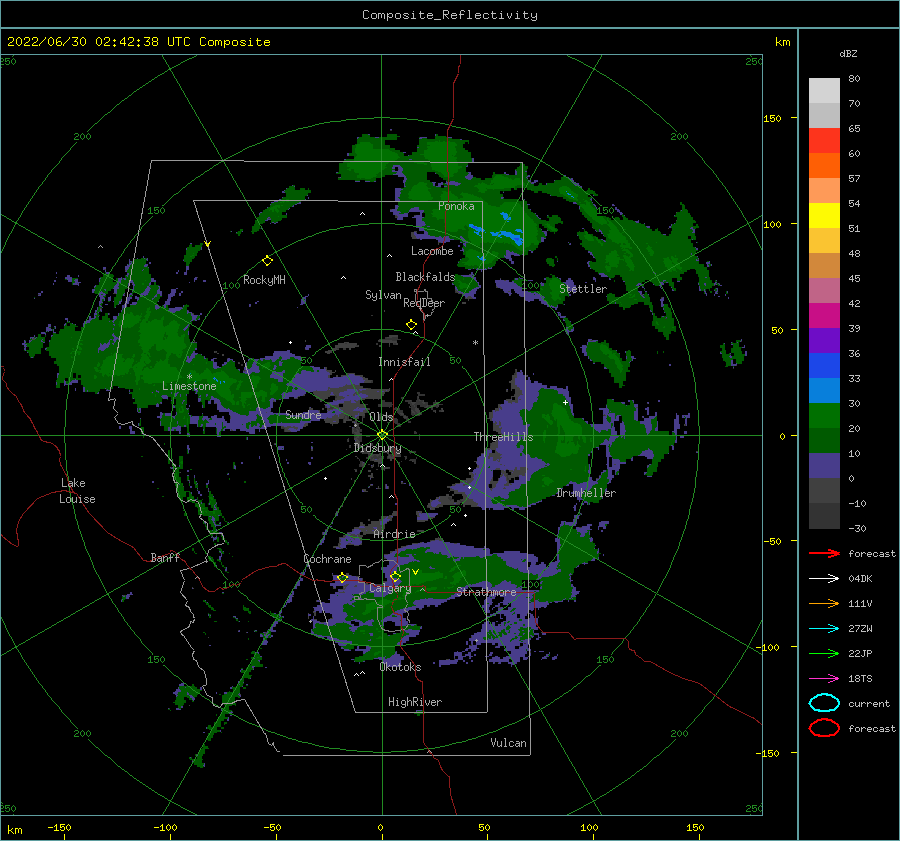Screen dimensions: 900x841
Task: Select the cyan 27ZW arrow icon
Action: tap(824, 629)
